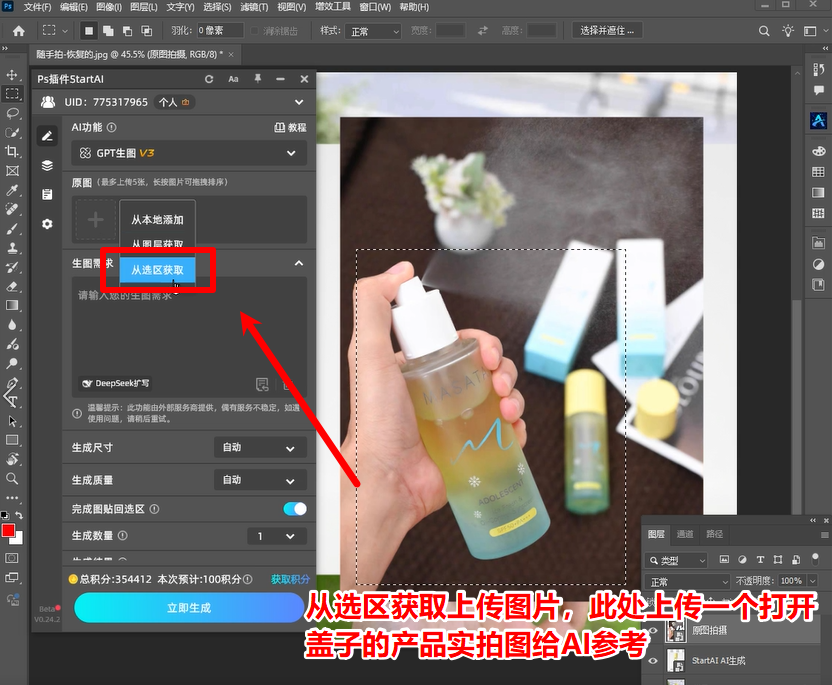Open the layers stack icon in StartAI sidebar
This screenshot has width=832, height=685.
point(47,166)
